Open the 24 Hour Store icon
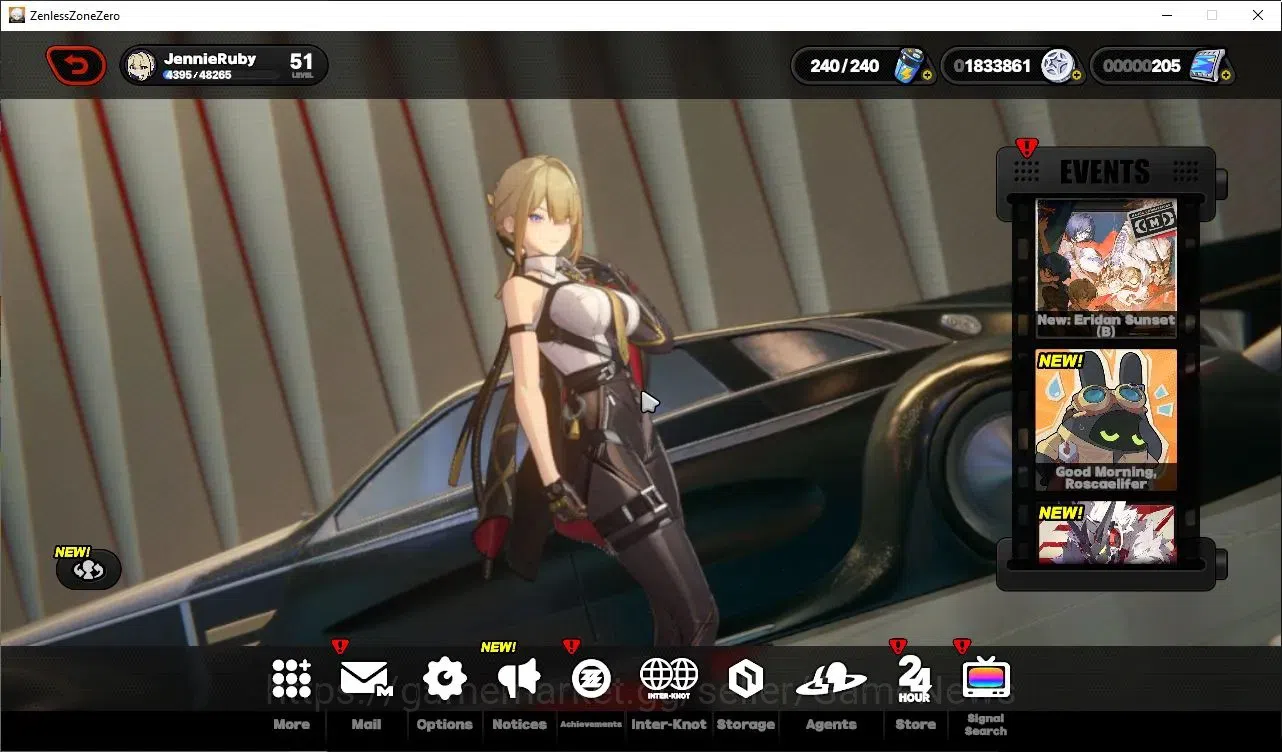Screen dimensions: 1282x752 point(914,679)
